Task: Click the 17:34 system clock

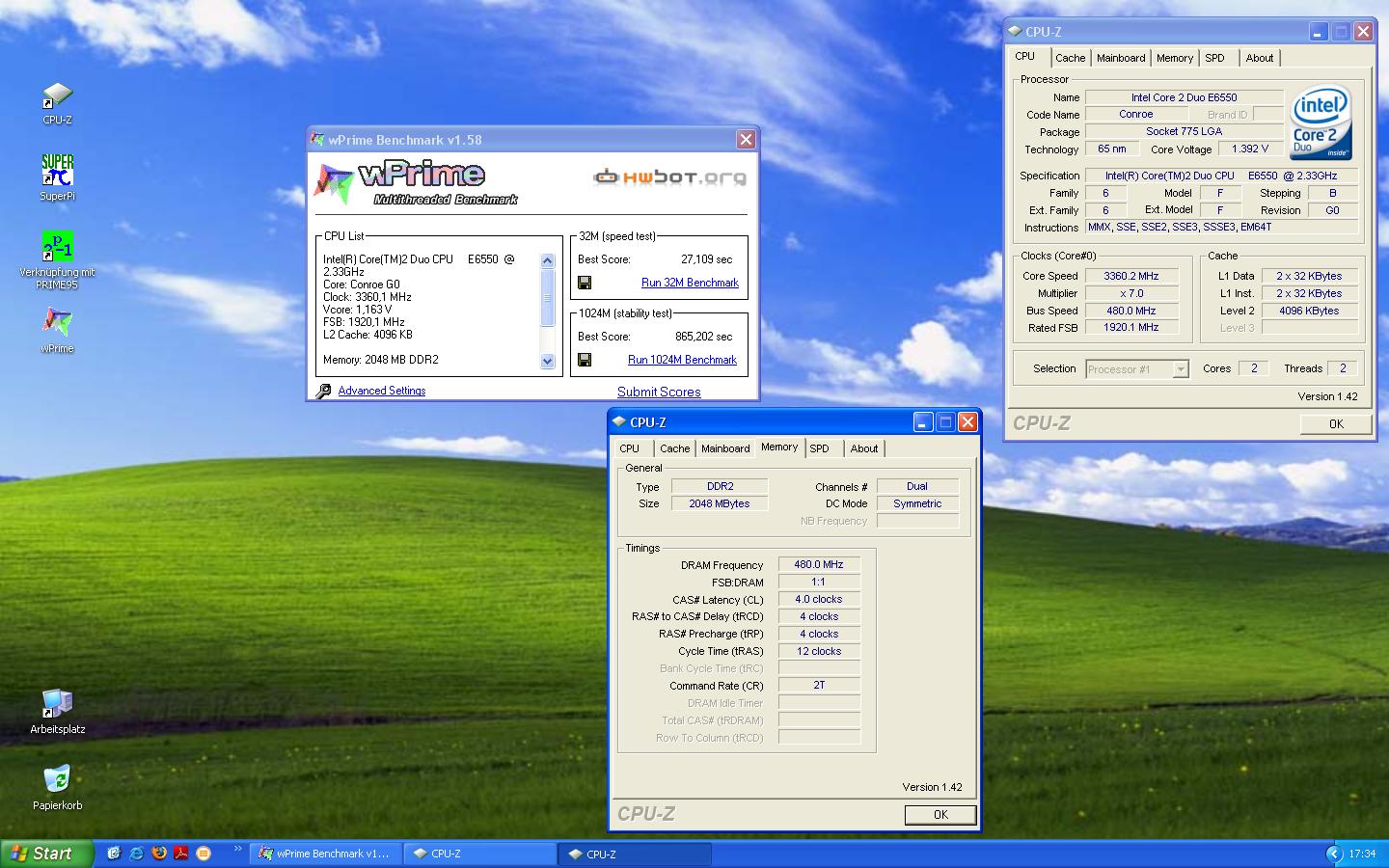Action: pyautogui.click(x=1362, y=854)
